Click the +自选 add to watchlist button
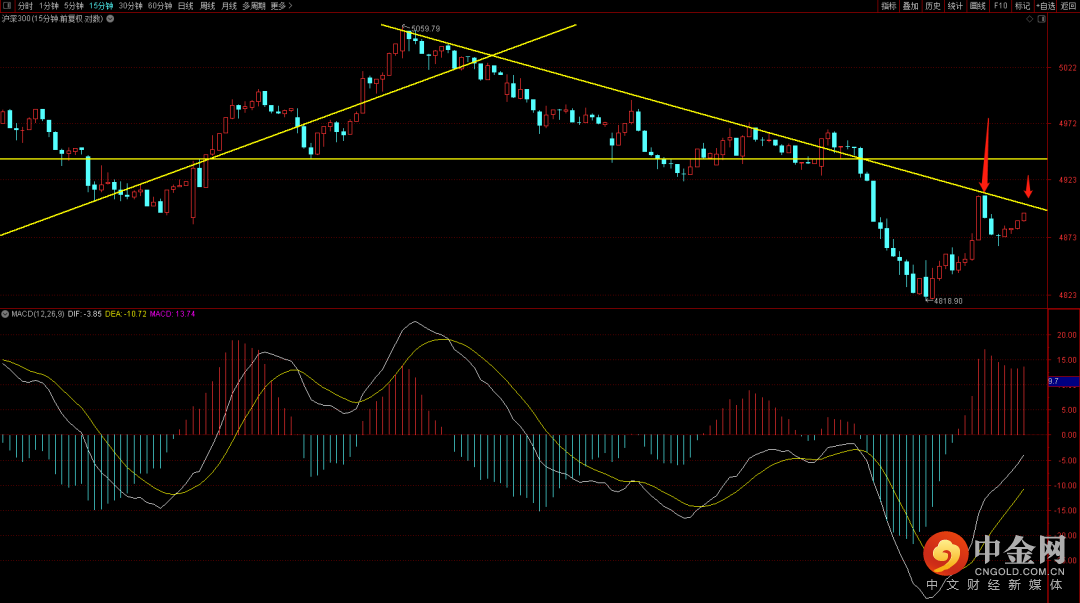The height and width of the screenshot is (603, 1080). coord(1045,6)
